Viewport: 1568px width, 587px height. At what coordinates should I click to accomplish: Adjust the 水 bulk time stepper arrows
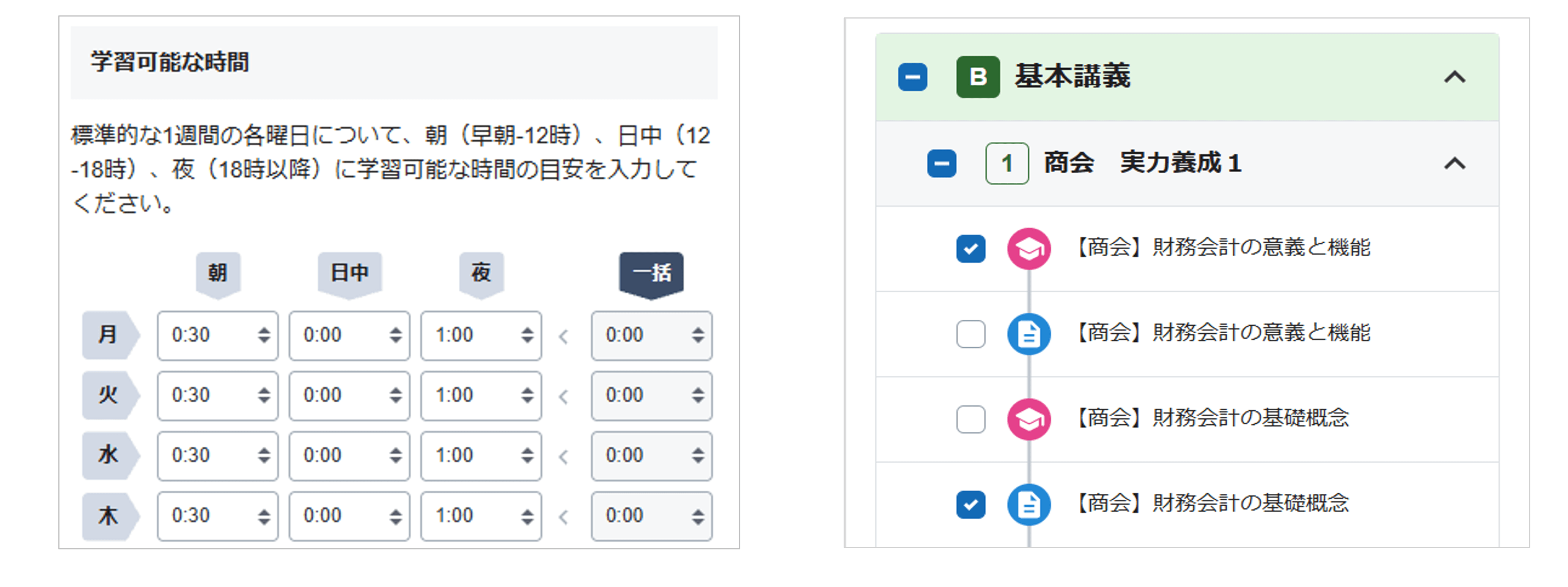tap(698, 456)
